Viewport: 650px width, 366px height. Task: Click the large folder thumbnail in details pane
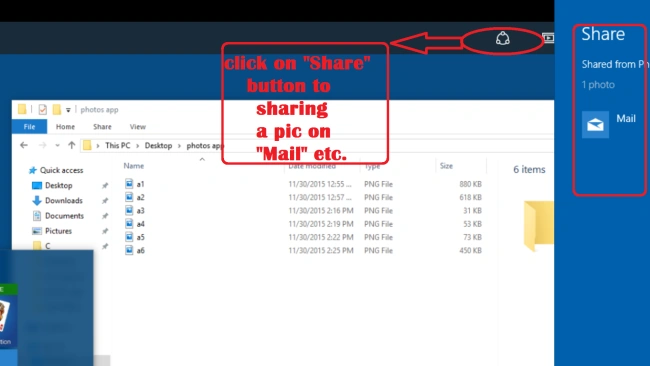[x=538, y=226]
